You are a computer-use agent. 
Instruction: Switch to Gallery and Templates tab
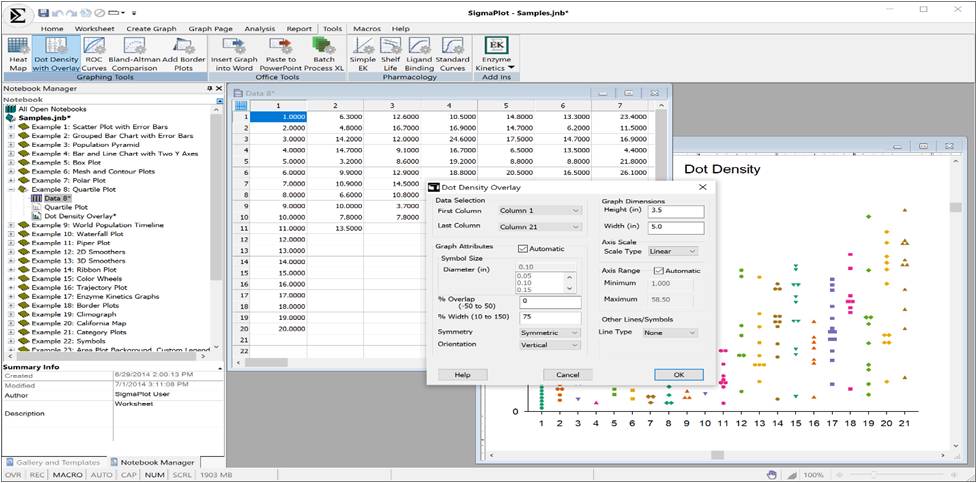(57, 462)
